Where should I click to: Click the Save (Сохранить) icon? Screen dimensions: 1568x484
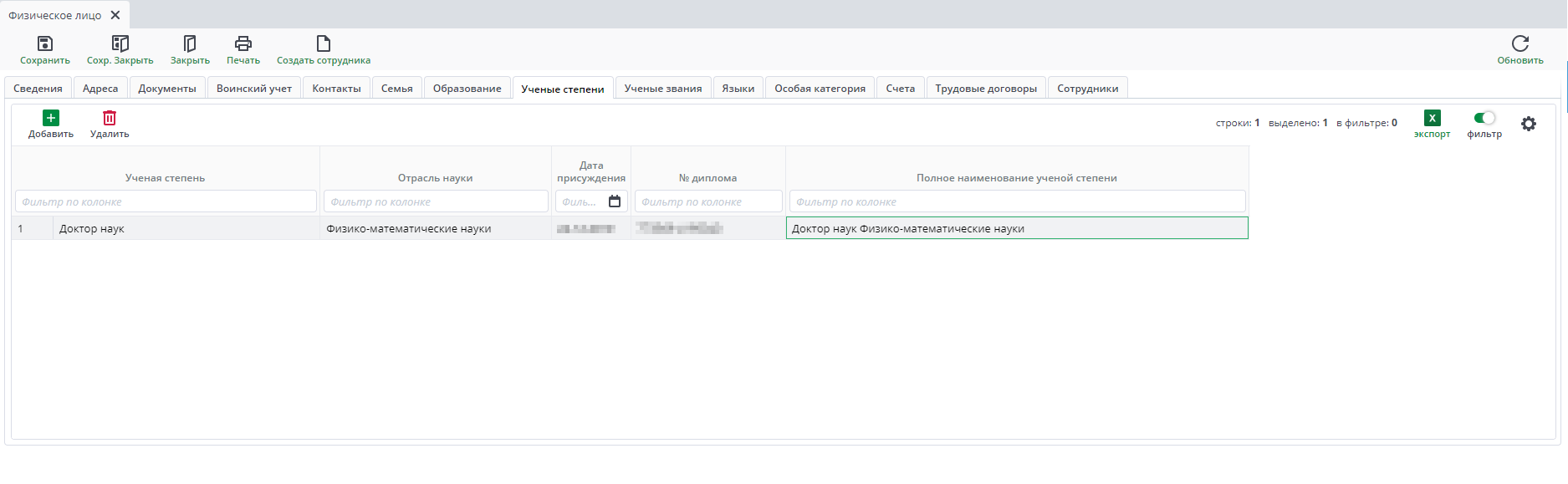coord(45,43)
